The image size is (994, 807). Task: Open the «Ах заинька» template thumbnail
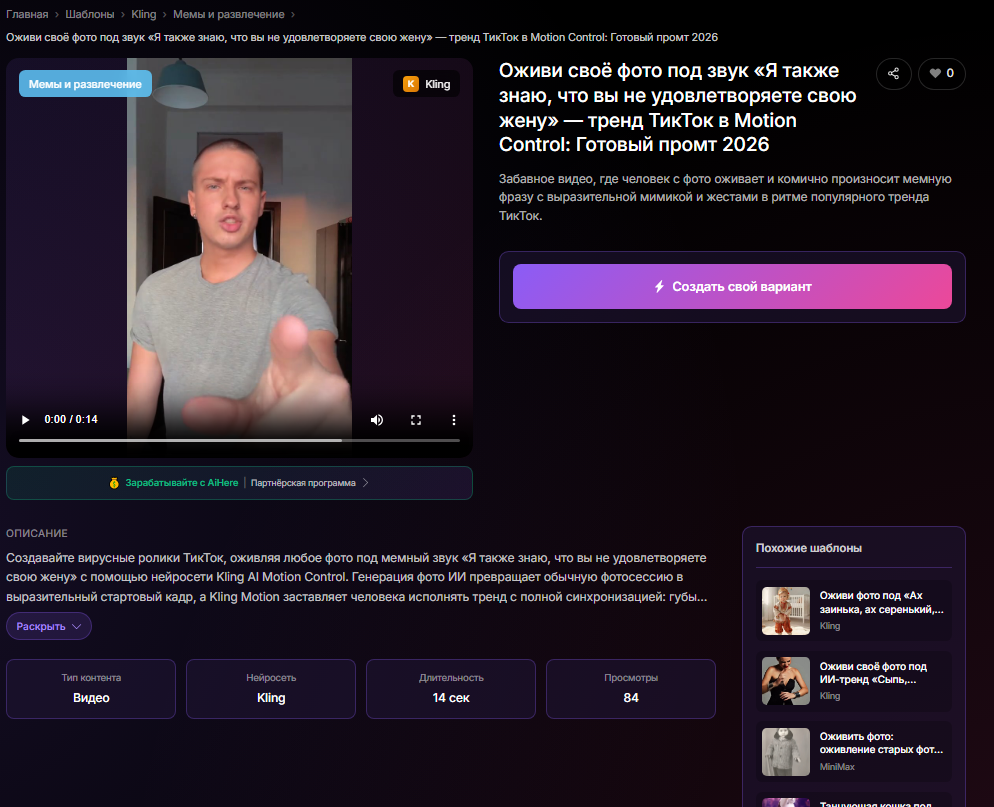coord(785,611)
